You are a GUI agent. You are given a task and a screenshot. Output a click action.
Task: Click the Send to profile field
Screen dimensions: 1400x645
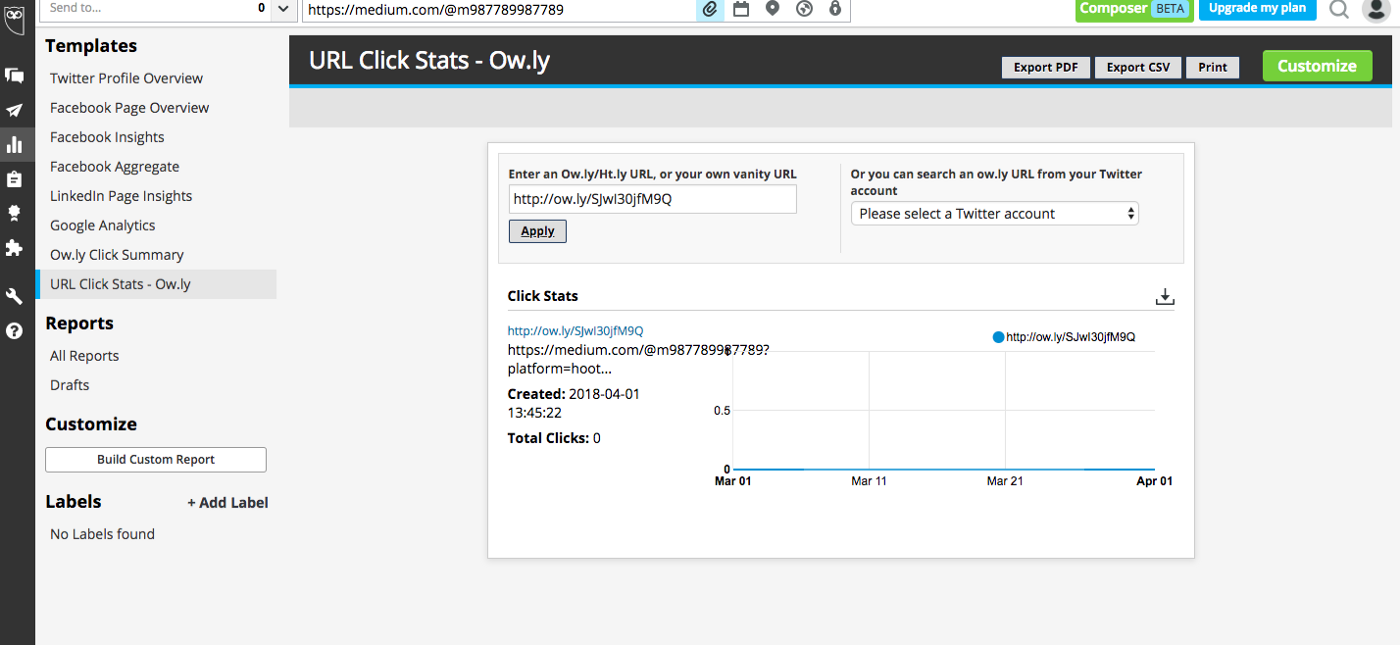click(157, 9)
